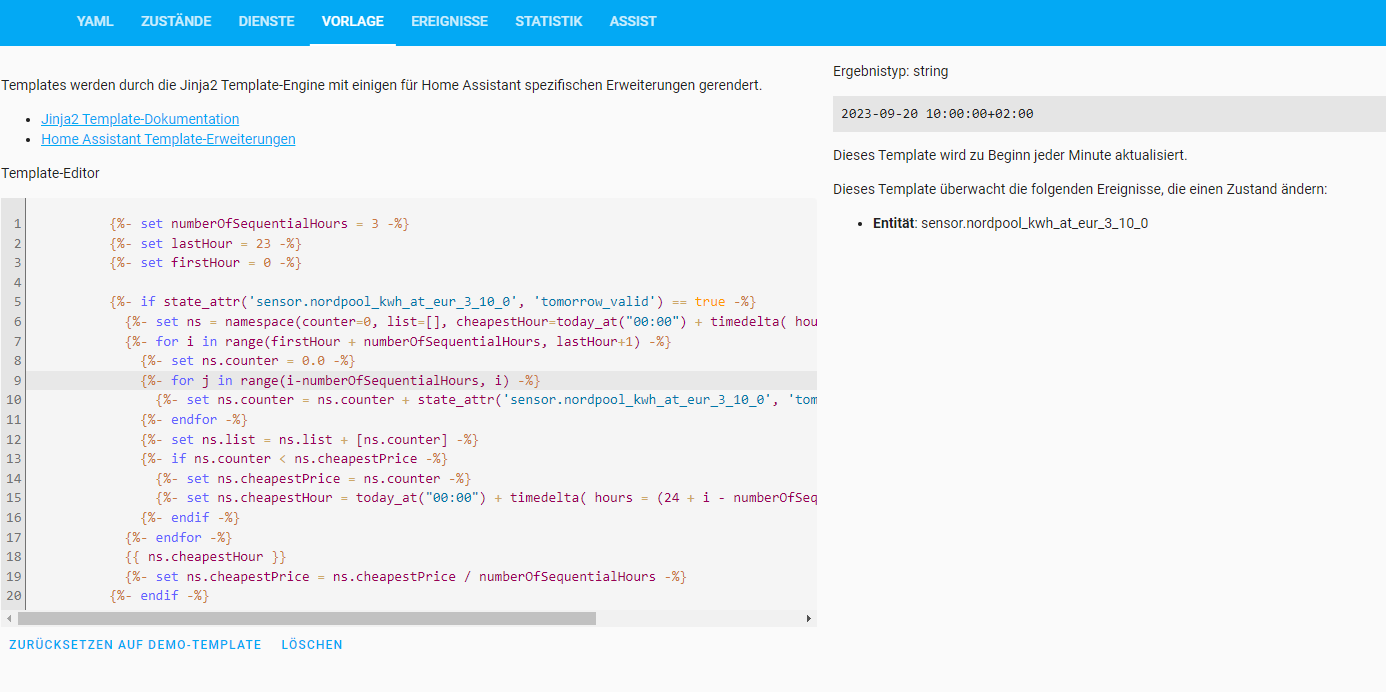Open Home Assistant Template-Erweiterungen link
Viewport: 1386px width, 692px height.
pyautogui.click(x=168, y=139)
